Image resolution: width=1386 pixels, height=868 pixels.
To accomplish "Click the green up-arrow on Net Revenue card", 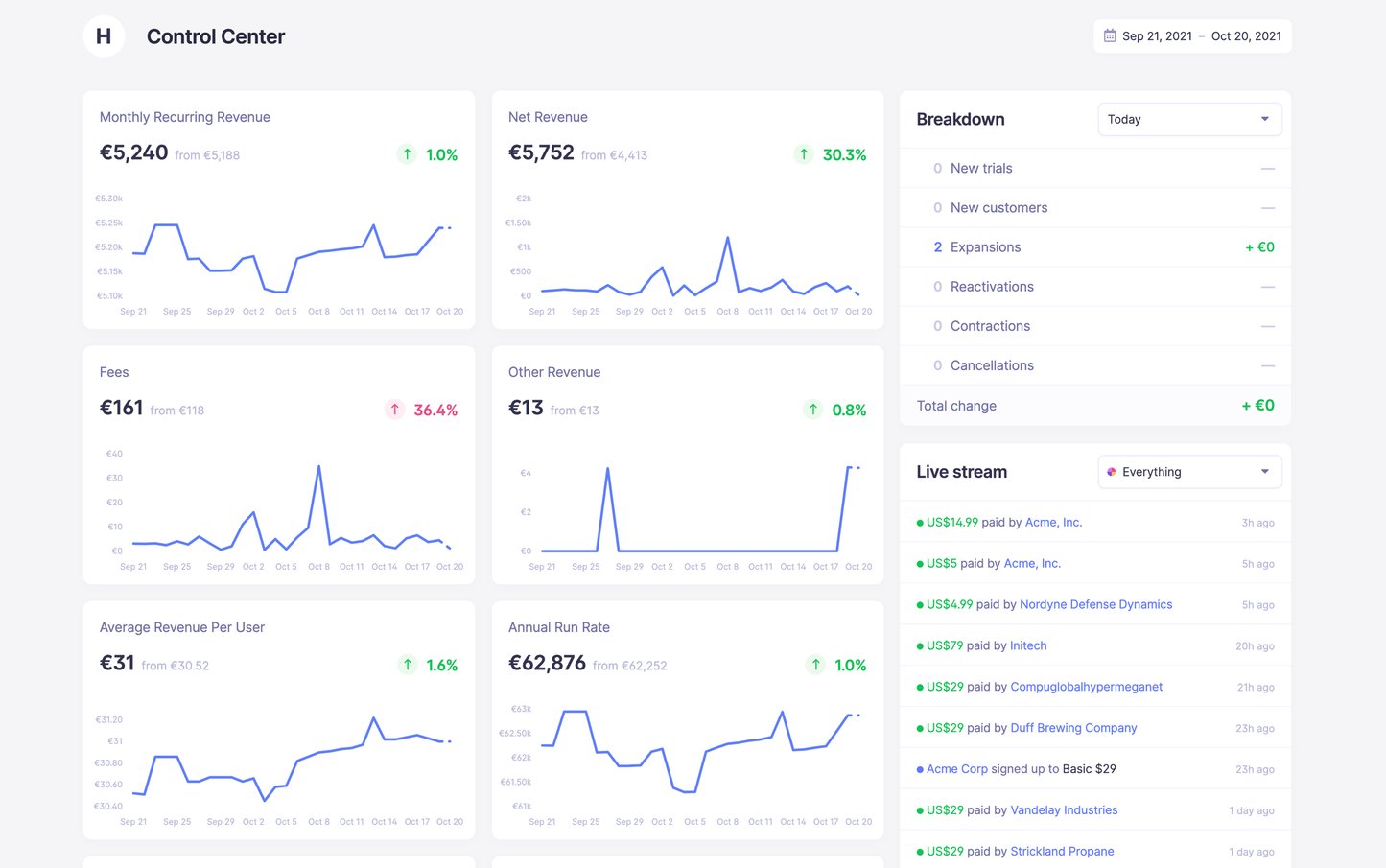I will click(x=804, y=153).
